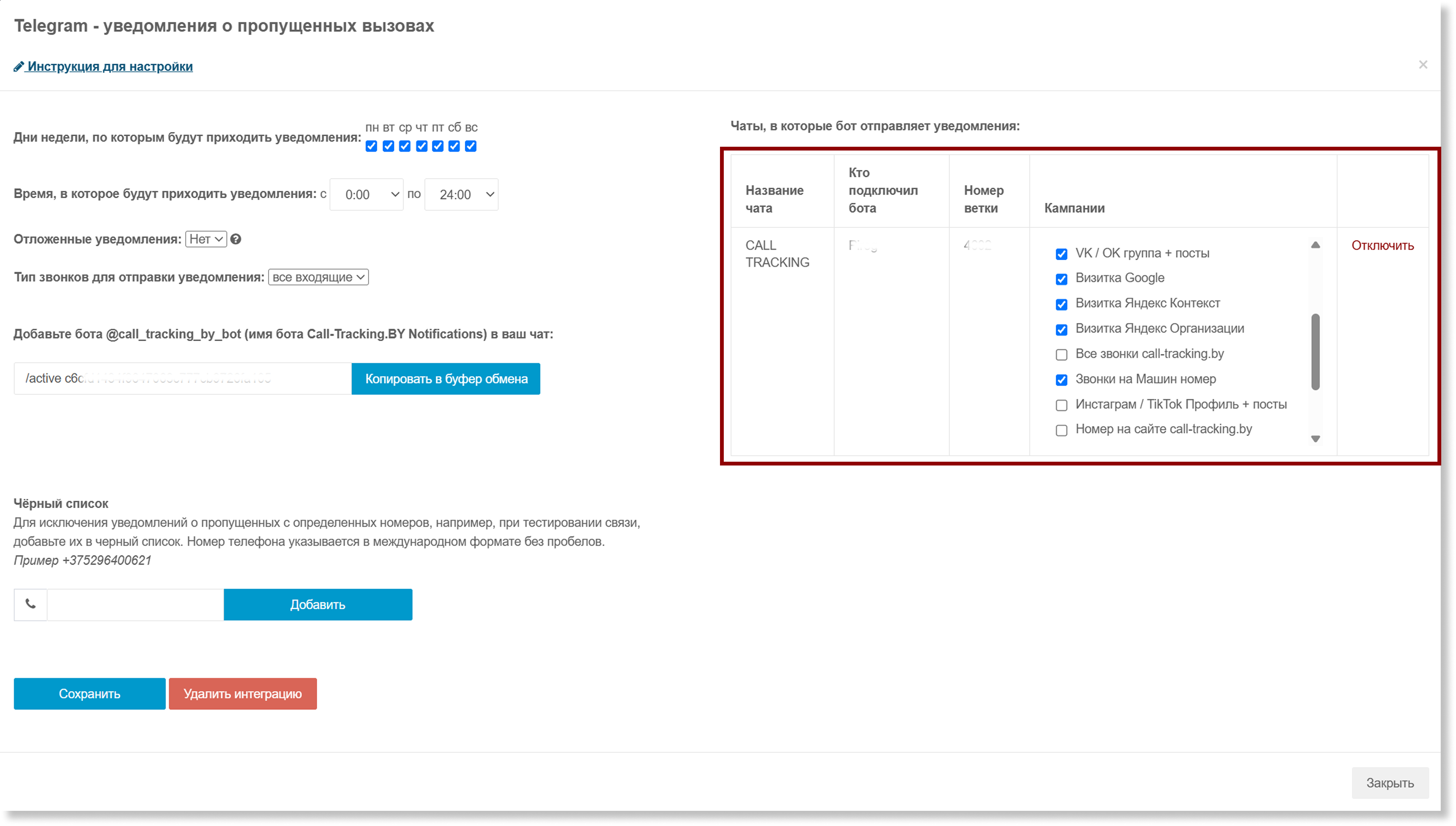Toggle the Friday (пт) checkbox

tap(437, 146)
